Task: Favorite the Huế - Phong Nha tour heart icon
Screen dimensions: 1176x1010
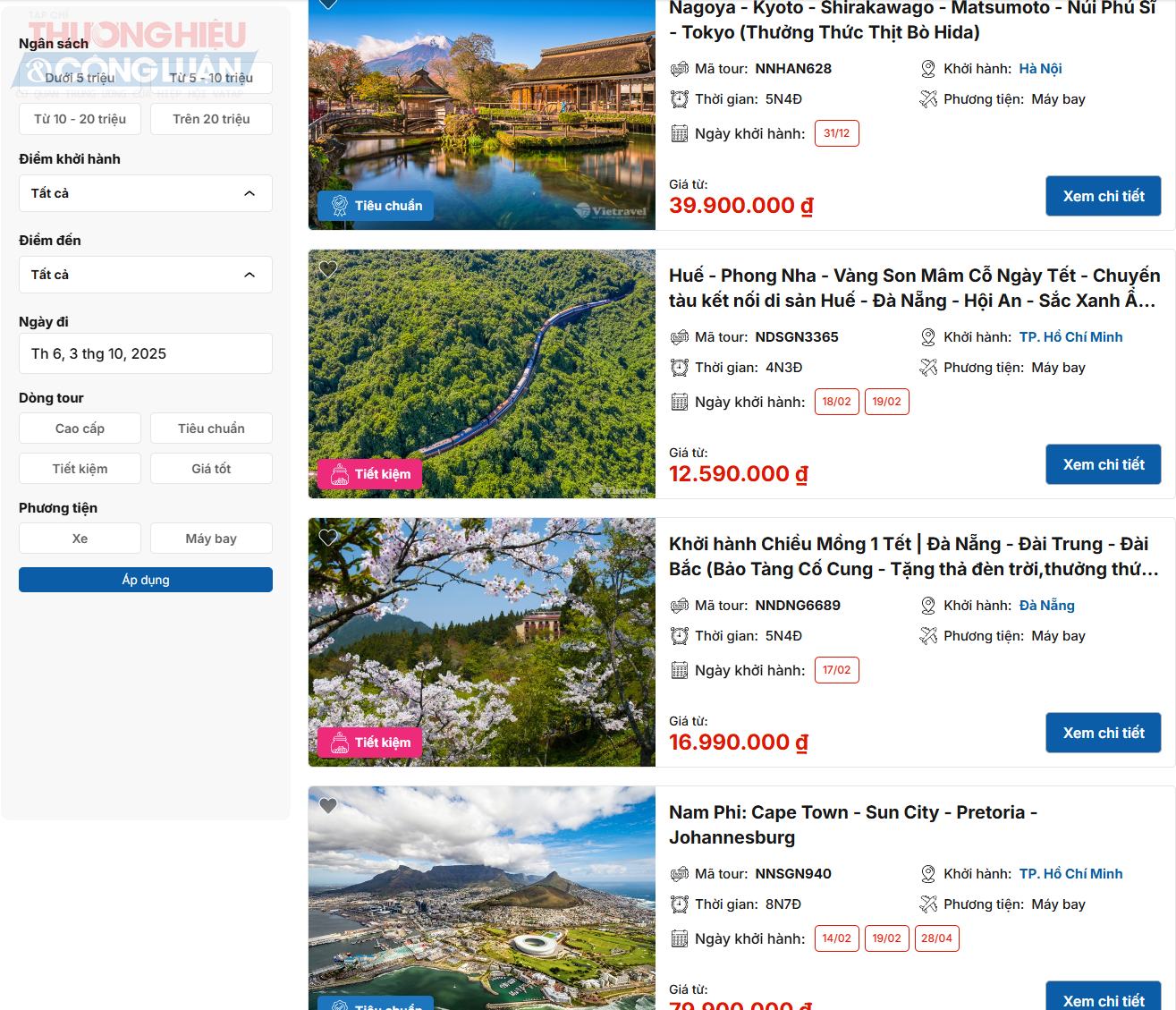Action: (x=328, y=269)
